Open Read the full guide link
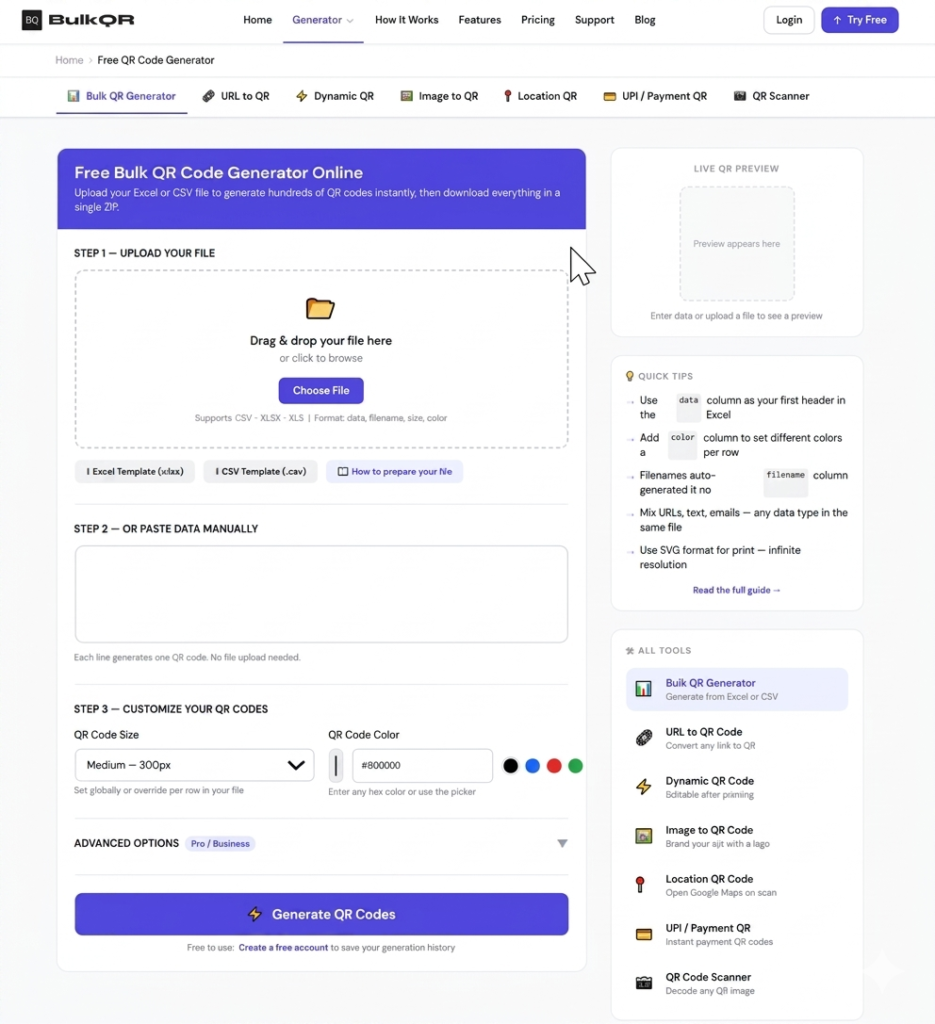 point(736,590)
